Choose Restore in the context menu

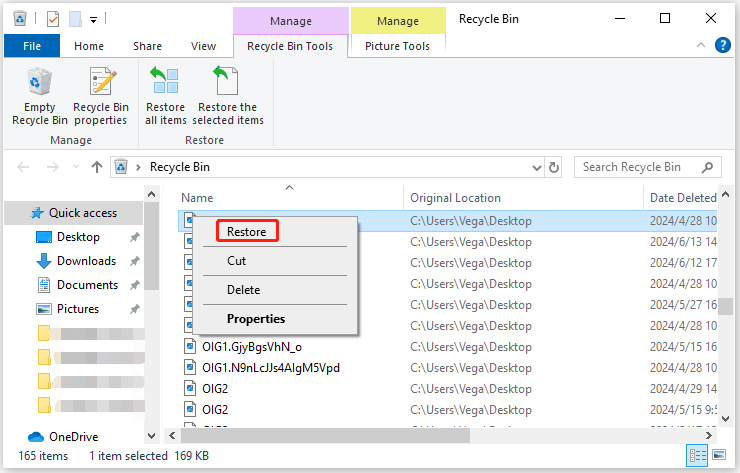point(247,231)
